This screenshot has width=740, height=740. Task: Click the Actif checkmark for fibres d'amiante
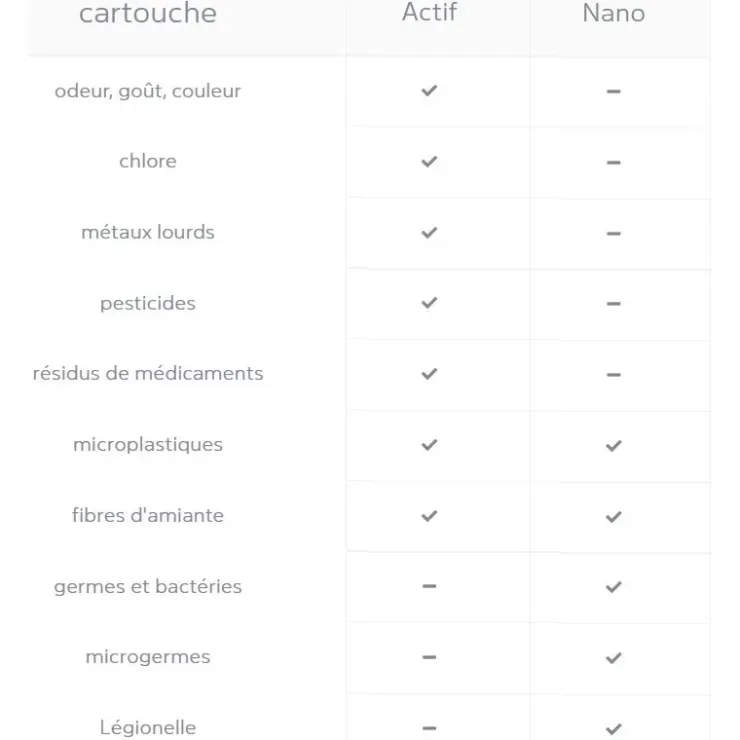[x=429, y=516]
